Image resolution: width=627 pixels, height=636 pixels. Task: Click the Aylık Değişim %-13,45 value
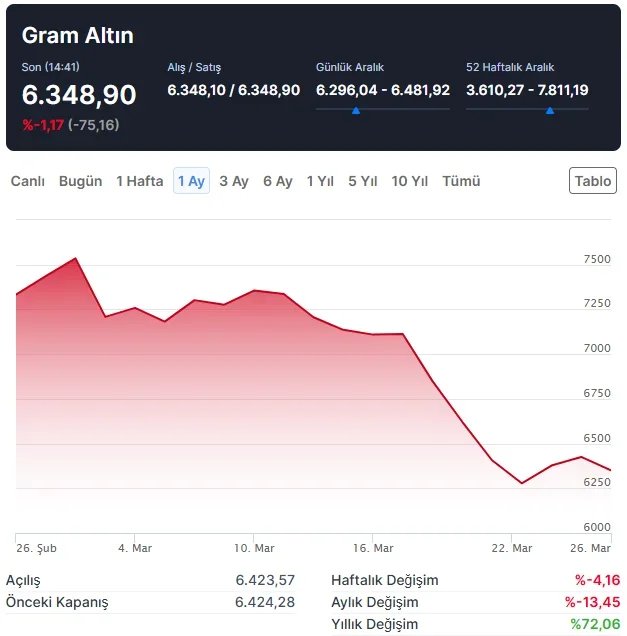coord(592,602)
